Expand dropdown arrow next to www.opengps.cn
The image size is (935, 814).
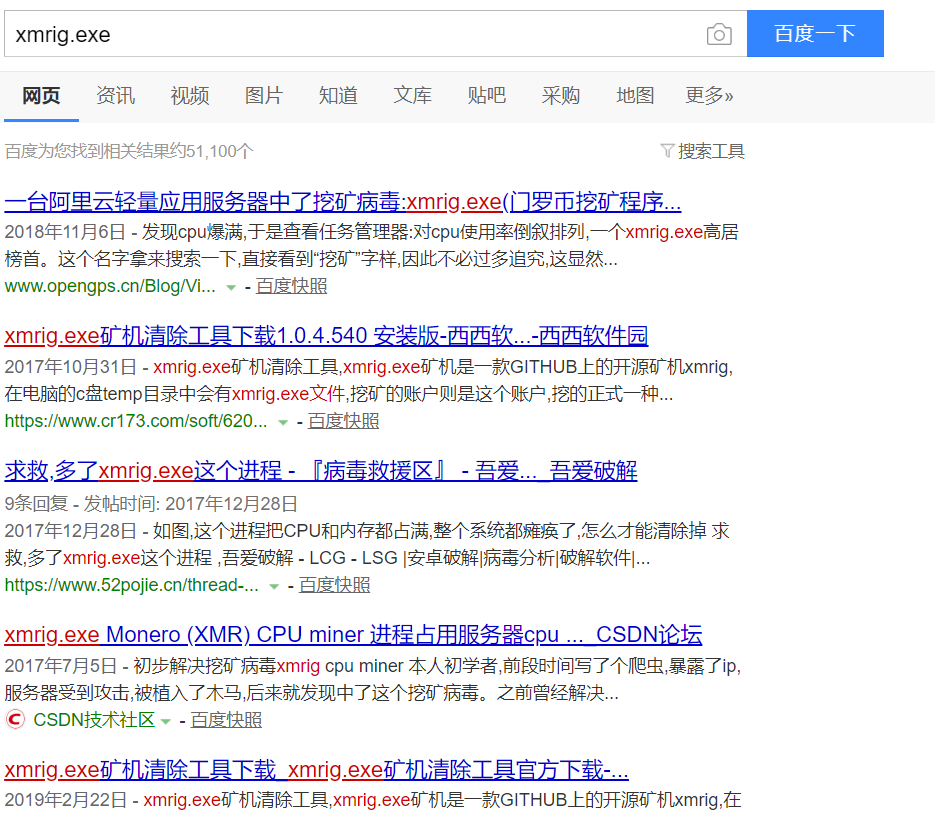pyautogui.click(x=231, y=287)
